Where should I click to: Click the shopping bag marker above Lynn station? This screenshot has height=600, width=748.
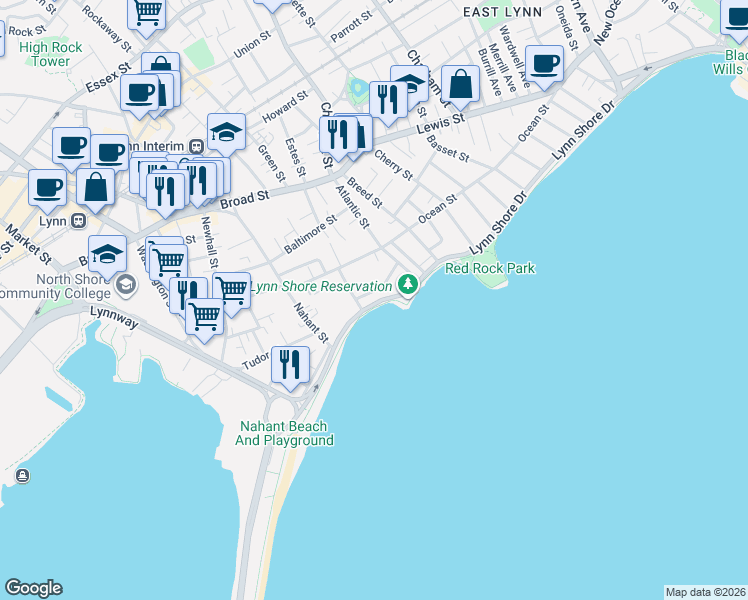point(95,189)
